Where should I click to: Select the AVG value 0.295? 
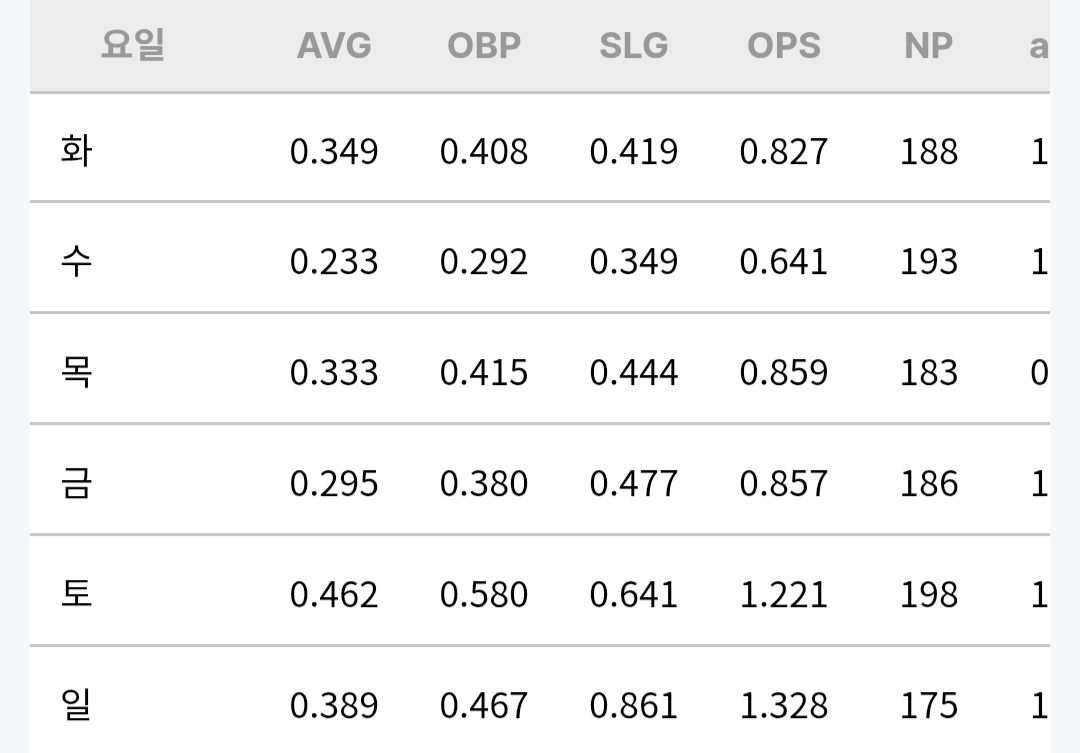[334, 484]
